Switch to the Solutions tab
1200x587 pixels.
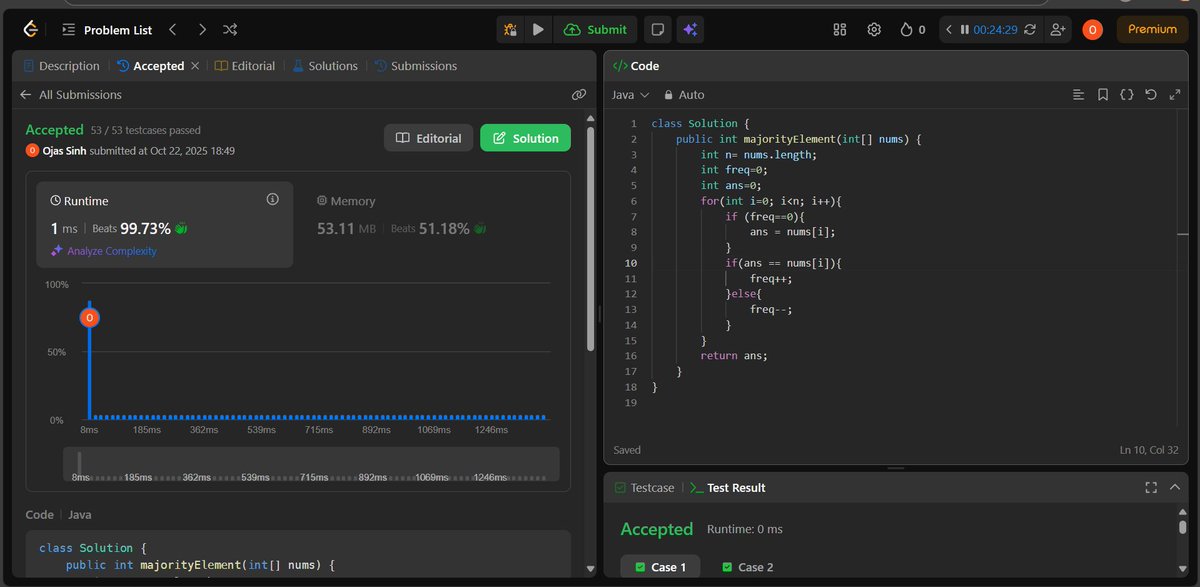click(325, 66)
